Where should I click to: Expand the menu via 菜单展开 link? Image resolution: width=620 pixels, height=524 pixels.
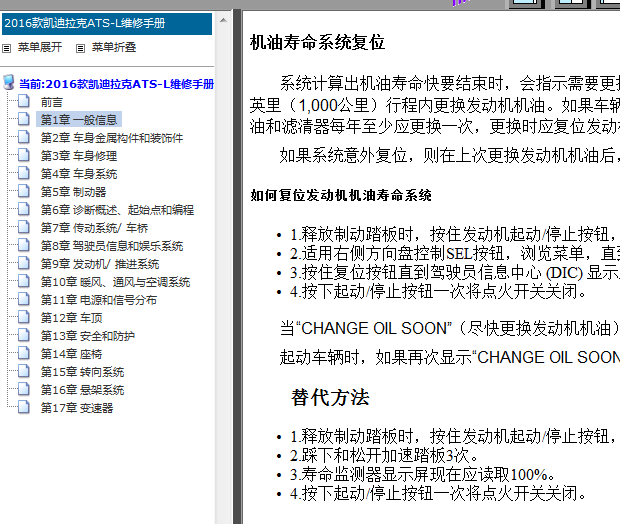click(40, 47)
